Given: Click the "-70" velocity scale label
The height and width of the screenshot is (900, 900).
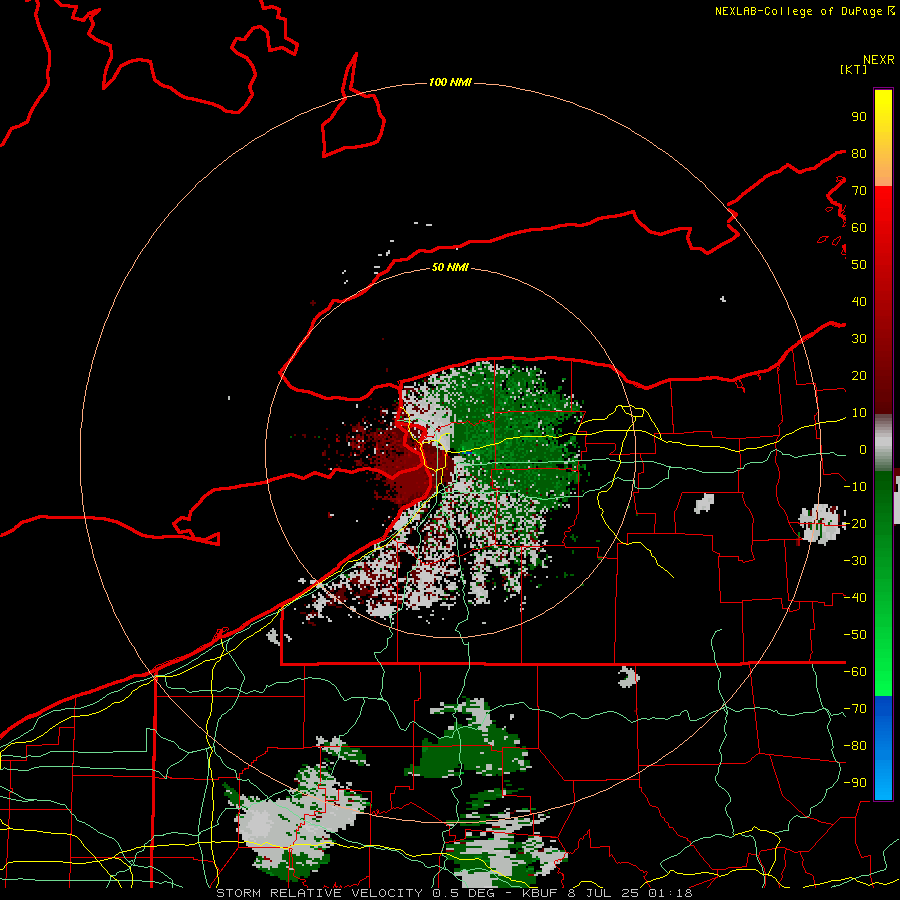Looking at the screenshot, I should coord(855,709).
